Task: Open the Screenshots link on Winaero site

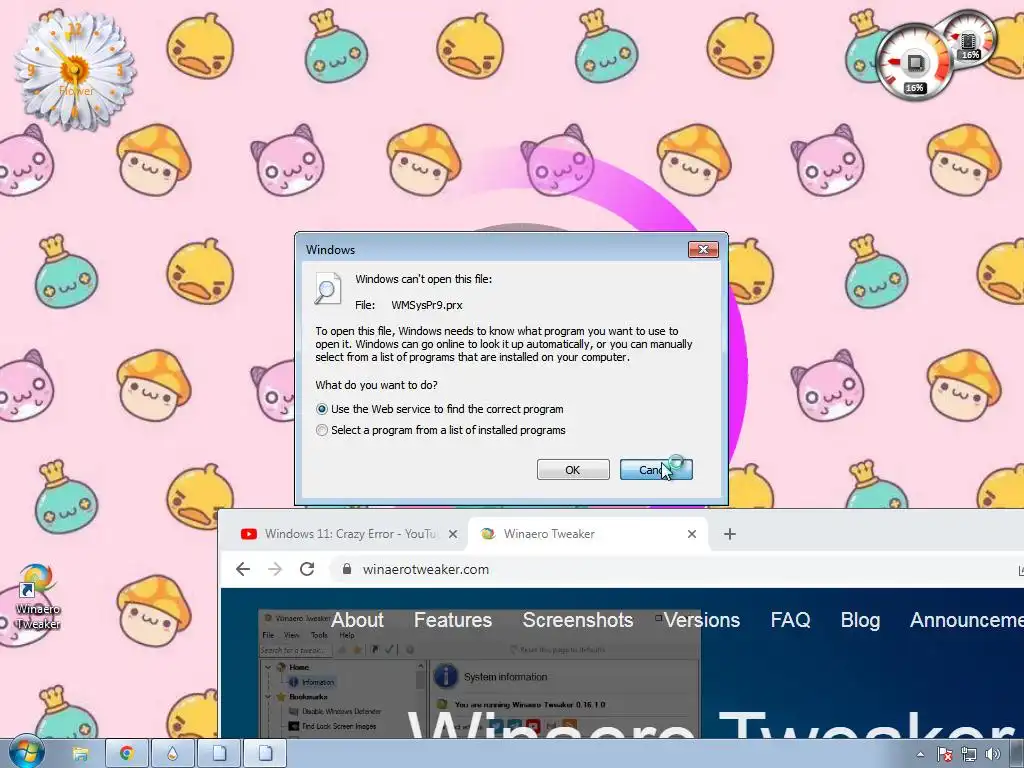Action: tap(577, 620)
